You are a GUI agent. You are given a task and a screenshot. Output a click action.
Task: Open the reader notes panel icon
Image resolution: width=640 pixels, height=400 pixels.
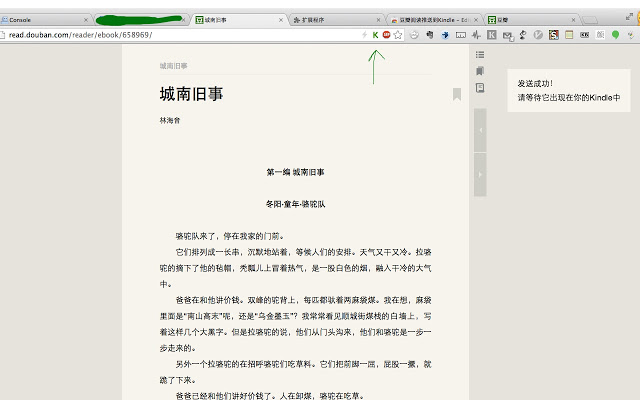pyautogui.click(x=480, y=88)
